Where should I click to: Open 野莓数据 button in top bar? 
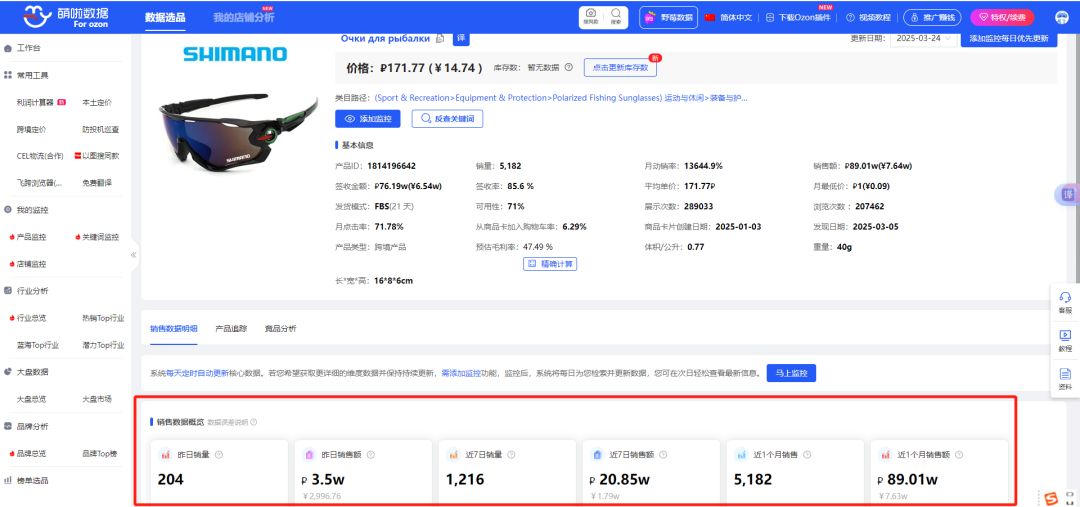click(x=668, y=17)
